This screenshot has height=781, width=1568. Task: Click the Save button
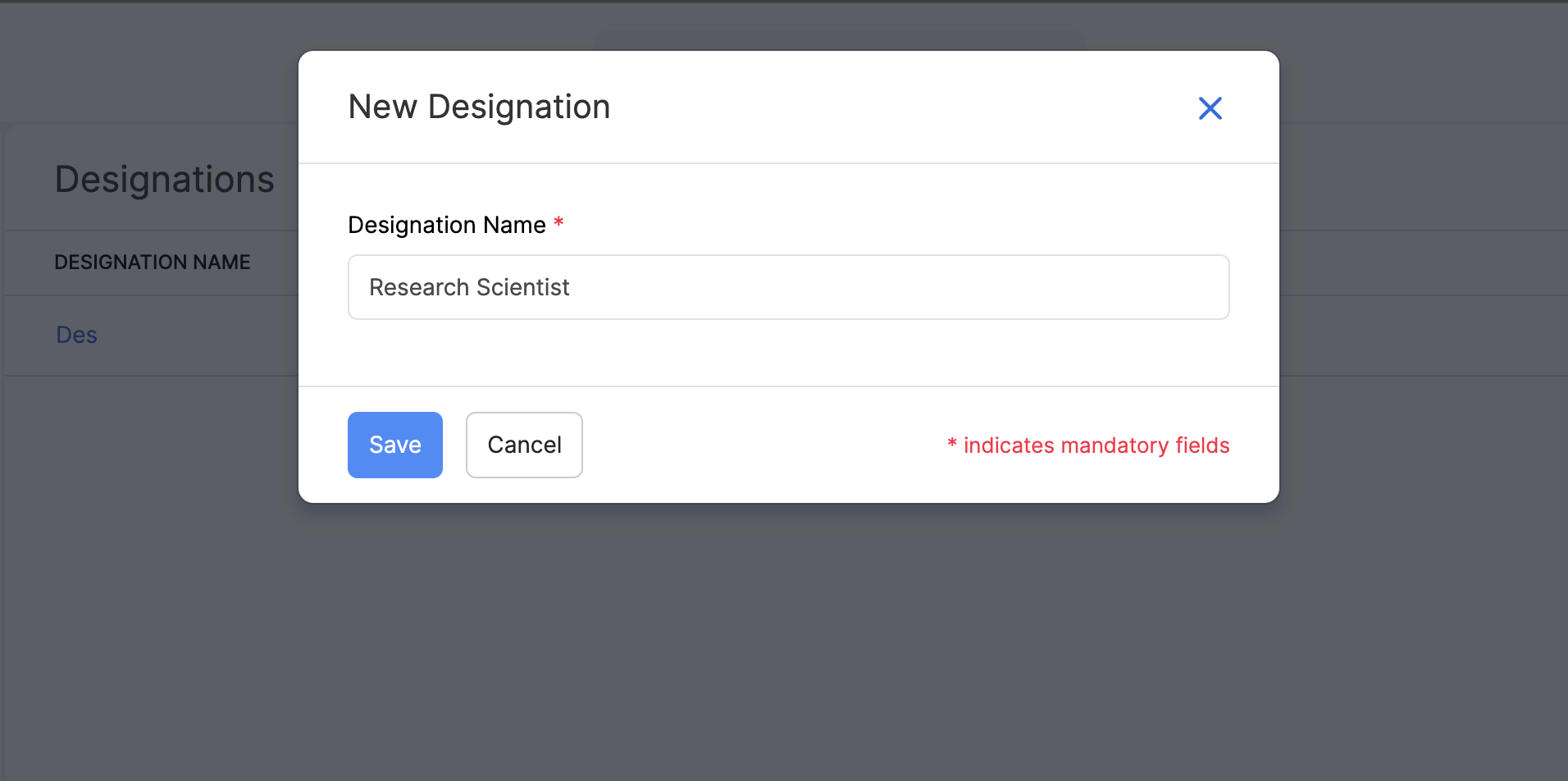394,445
